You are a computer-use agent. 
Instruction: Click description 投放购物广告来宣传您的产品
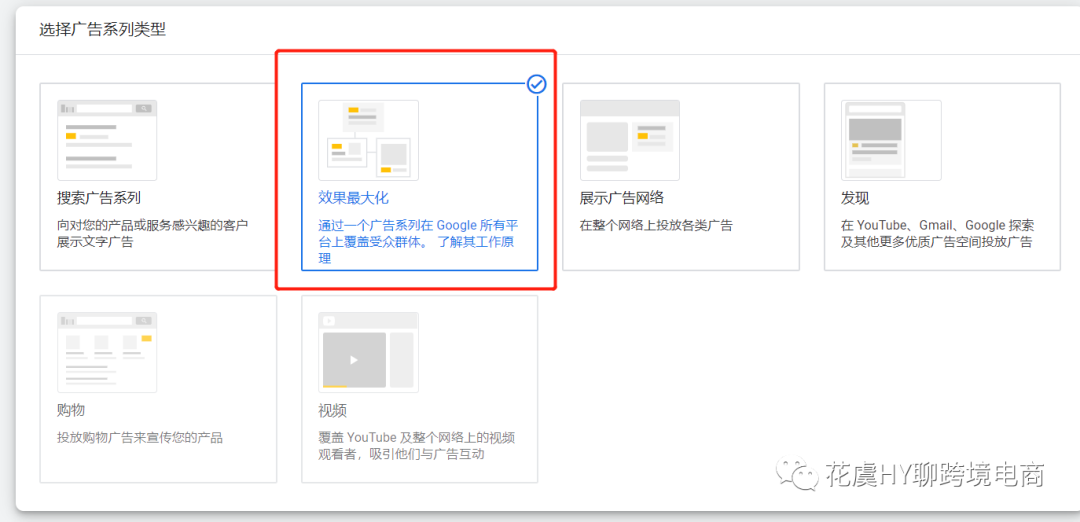(x=140, y=437)
